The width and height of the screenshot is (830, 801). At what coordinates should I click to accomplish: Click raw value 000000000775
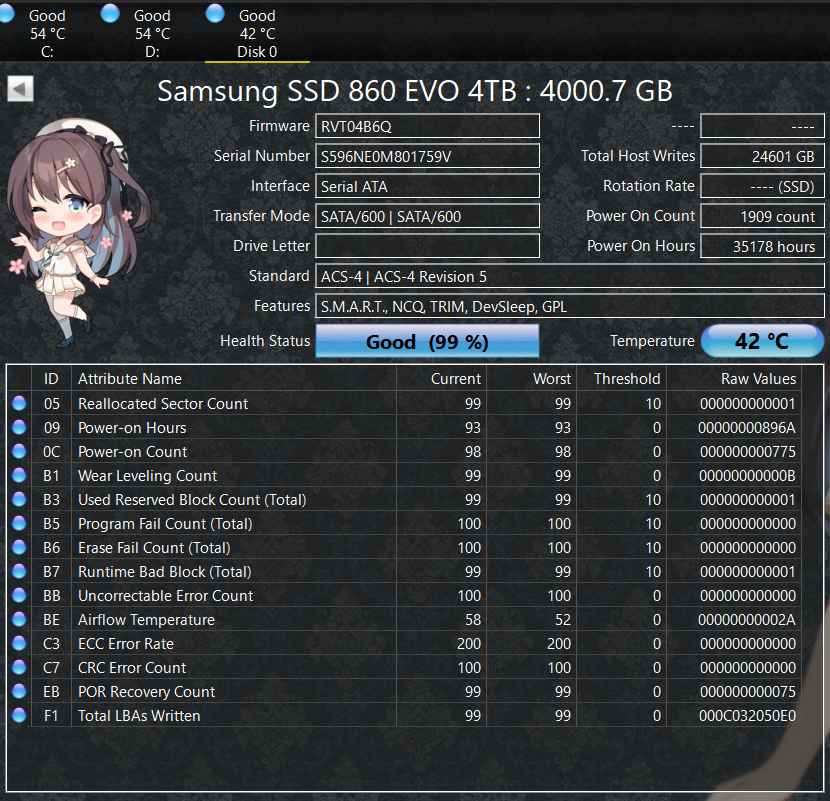pos(747,452)
